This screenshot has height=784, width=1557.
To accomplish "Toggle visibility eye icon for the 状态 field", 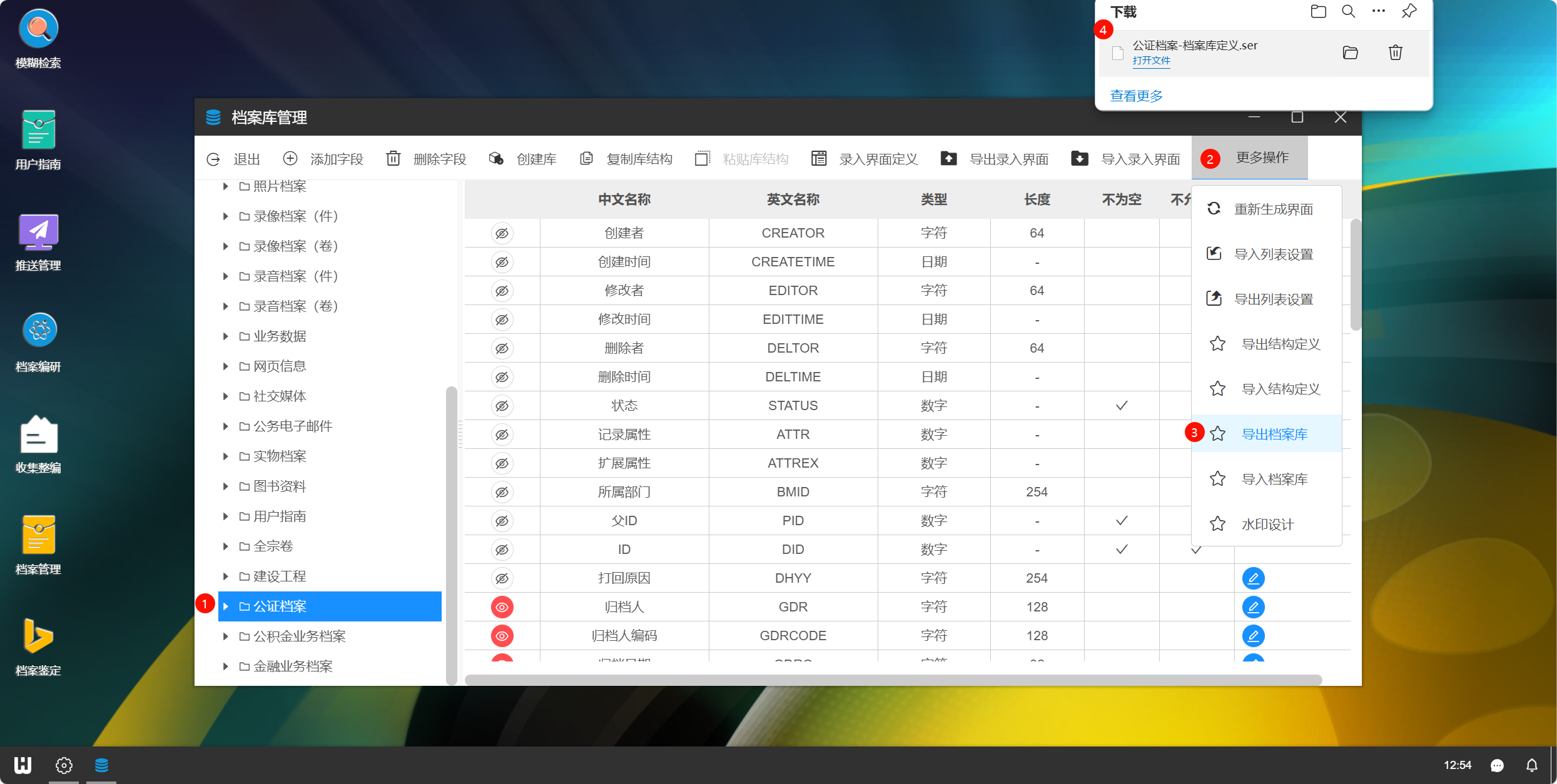I will pos(502,406).
